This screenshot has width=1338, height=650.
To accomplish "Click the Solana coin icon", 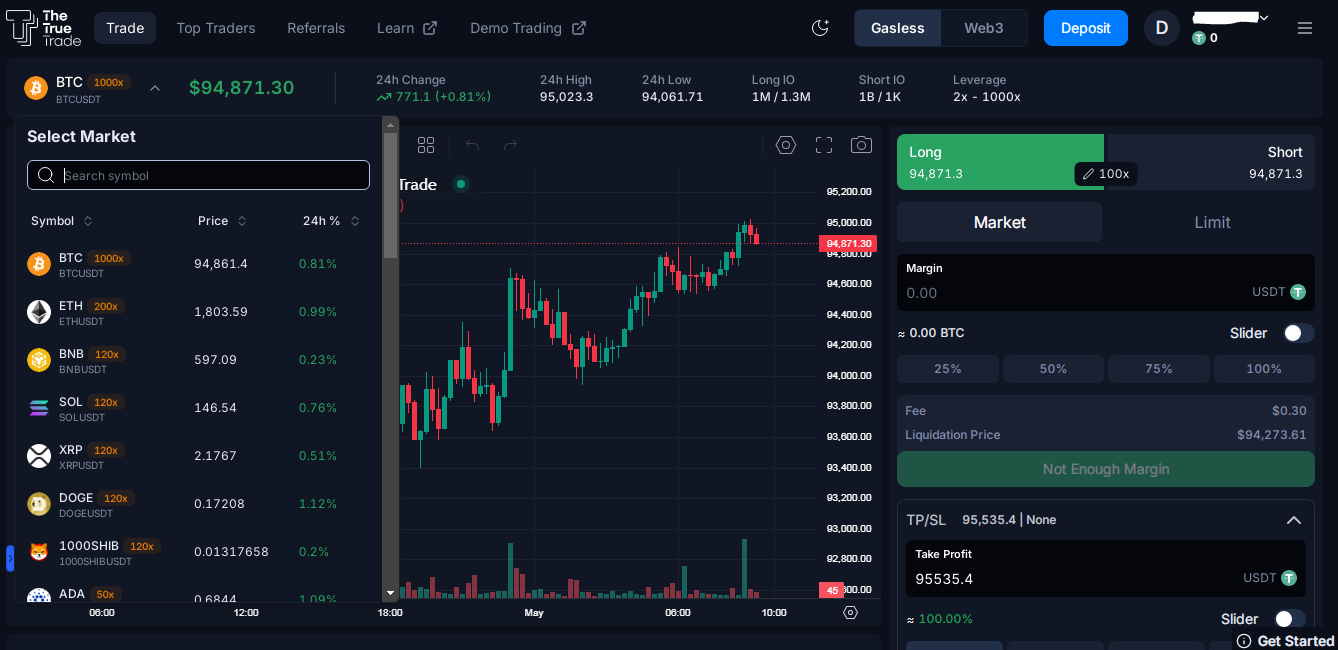I will pos(39,408).
